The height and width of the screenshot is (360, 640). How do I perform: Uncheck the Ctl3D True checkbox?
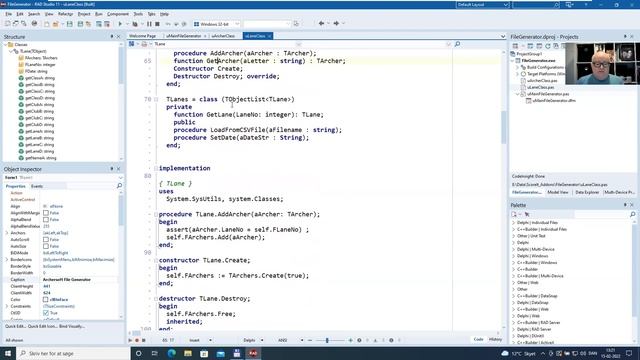pos(46,313)
